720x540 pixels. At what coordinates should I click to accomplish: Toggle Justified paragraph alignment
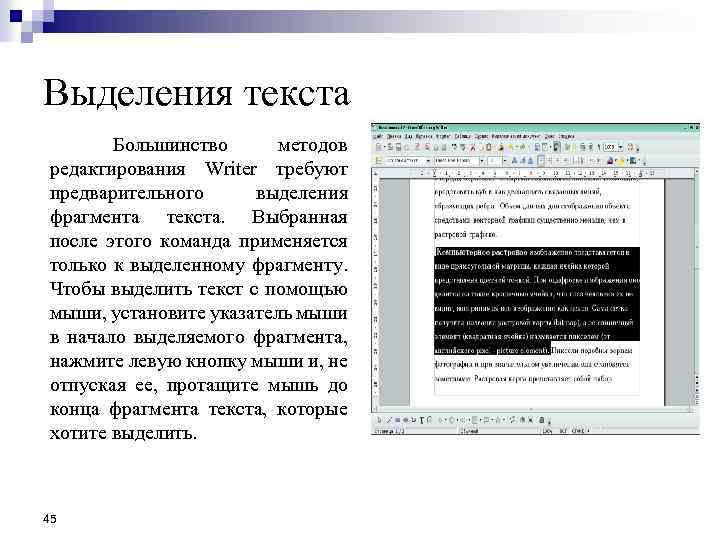(x=565, y=161)
